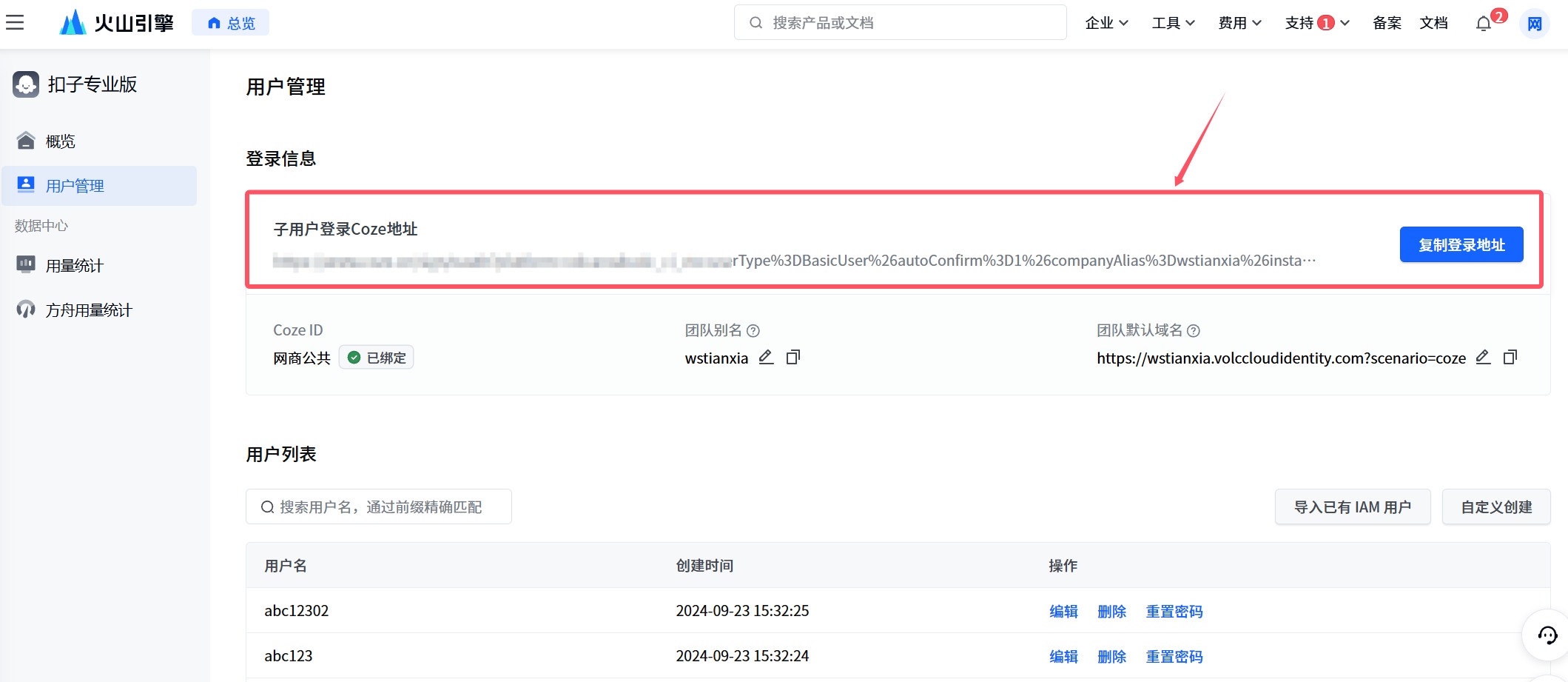Focus the 搜索用户名 search field
This screenshot has width=1568, height=682.
[x=378, y=507]
